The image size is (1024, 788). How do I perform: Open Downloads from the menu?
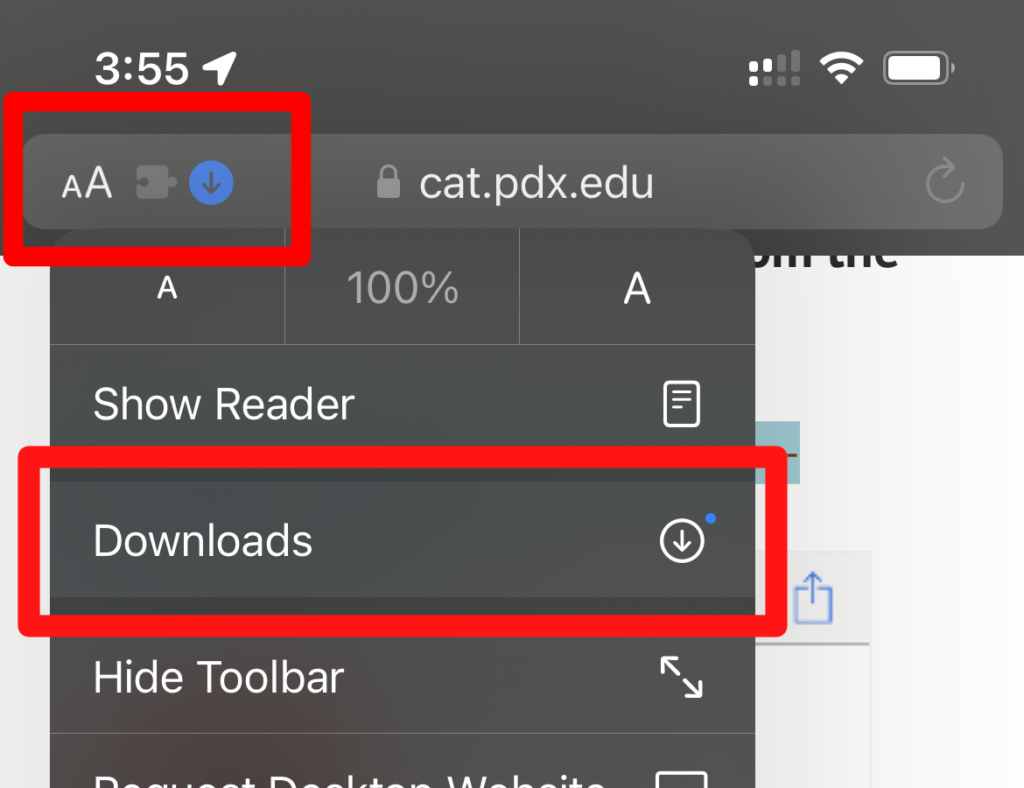pos(203,541)
